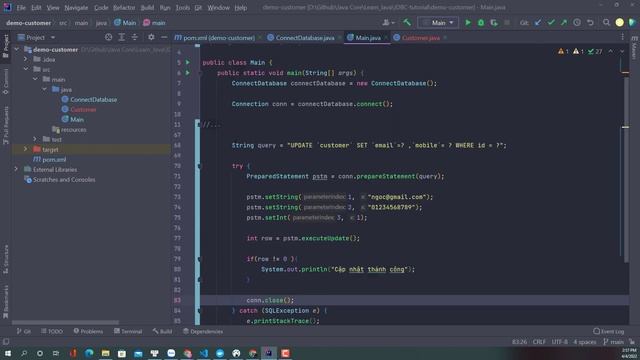Select opened file target icon in Project panel
The height and width of the screenshot is (360, 640).
(x=108, y=37)
